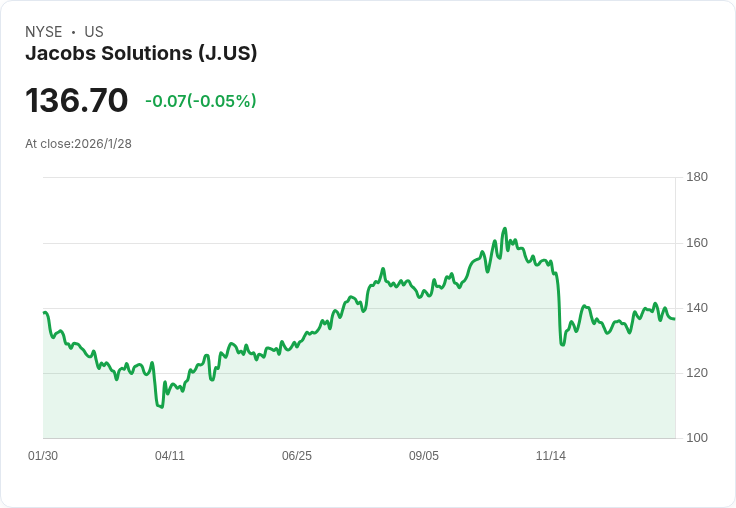Click the 160 y-axis label

[697, 243]
